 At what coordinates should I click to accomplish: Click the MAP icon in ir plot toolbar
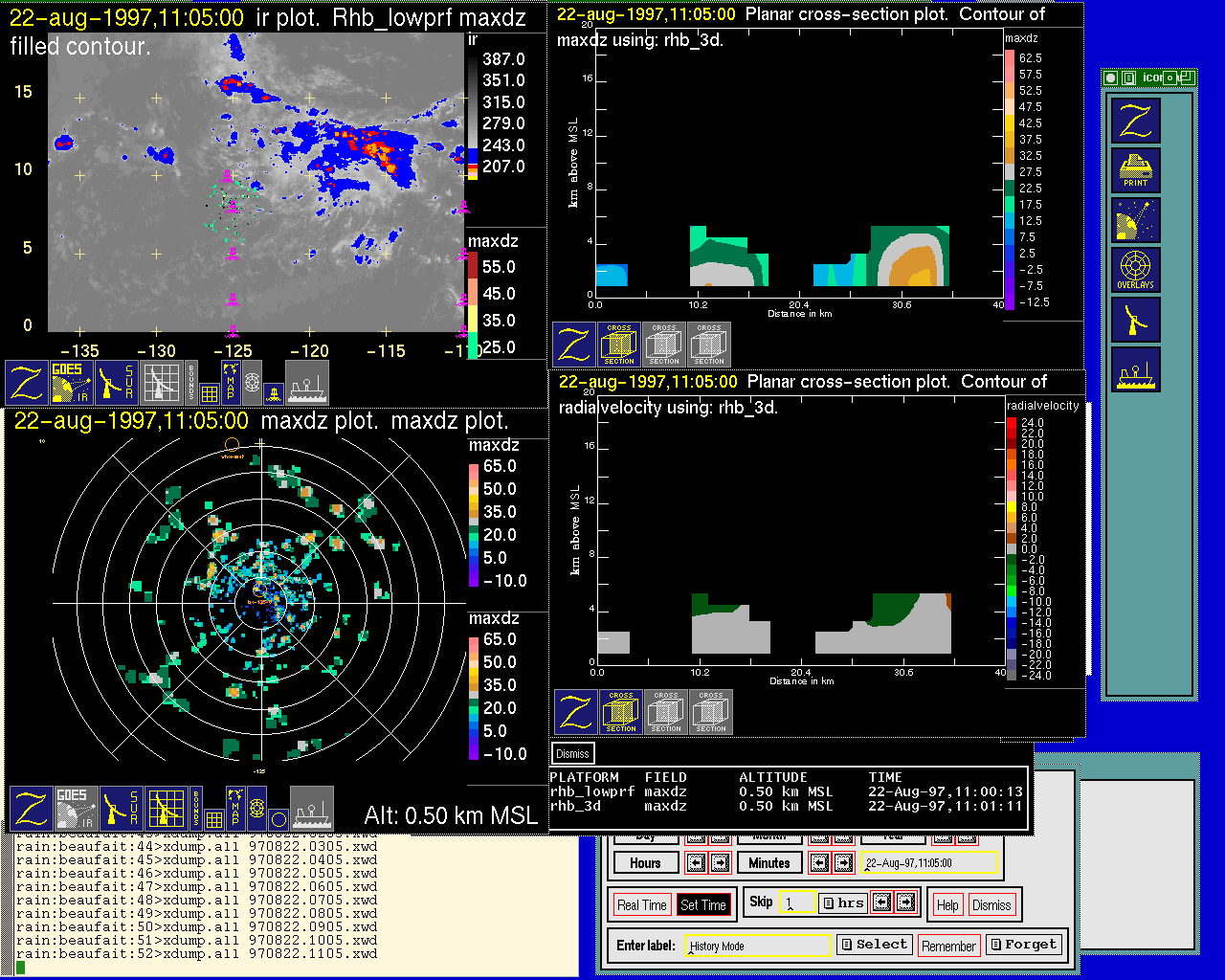coord(231,382)
